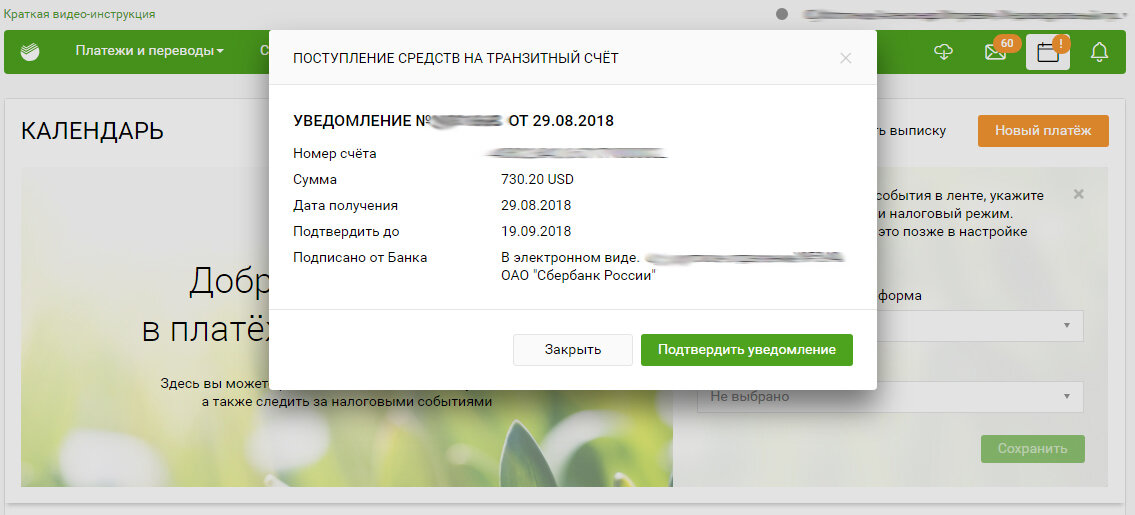Viewport: 1135px width, 515px height.
Task: Open the cloud download icon
Action: pyautogui.click(x=944, y=51)
